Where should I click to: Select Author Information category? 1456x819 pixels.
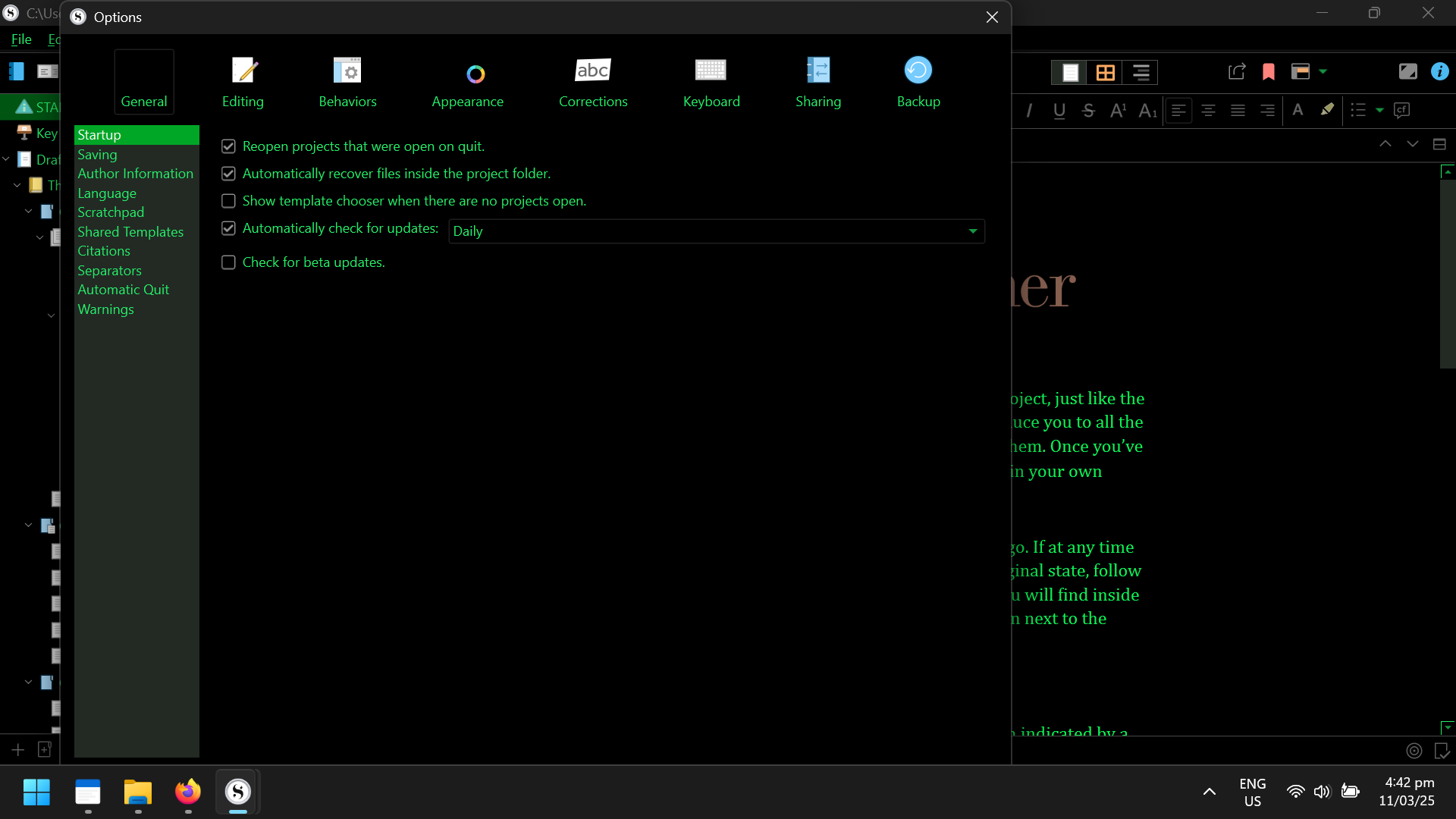(x=135, y=174)
